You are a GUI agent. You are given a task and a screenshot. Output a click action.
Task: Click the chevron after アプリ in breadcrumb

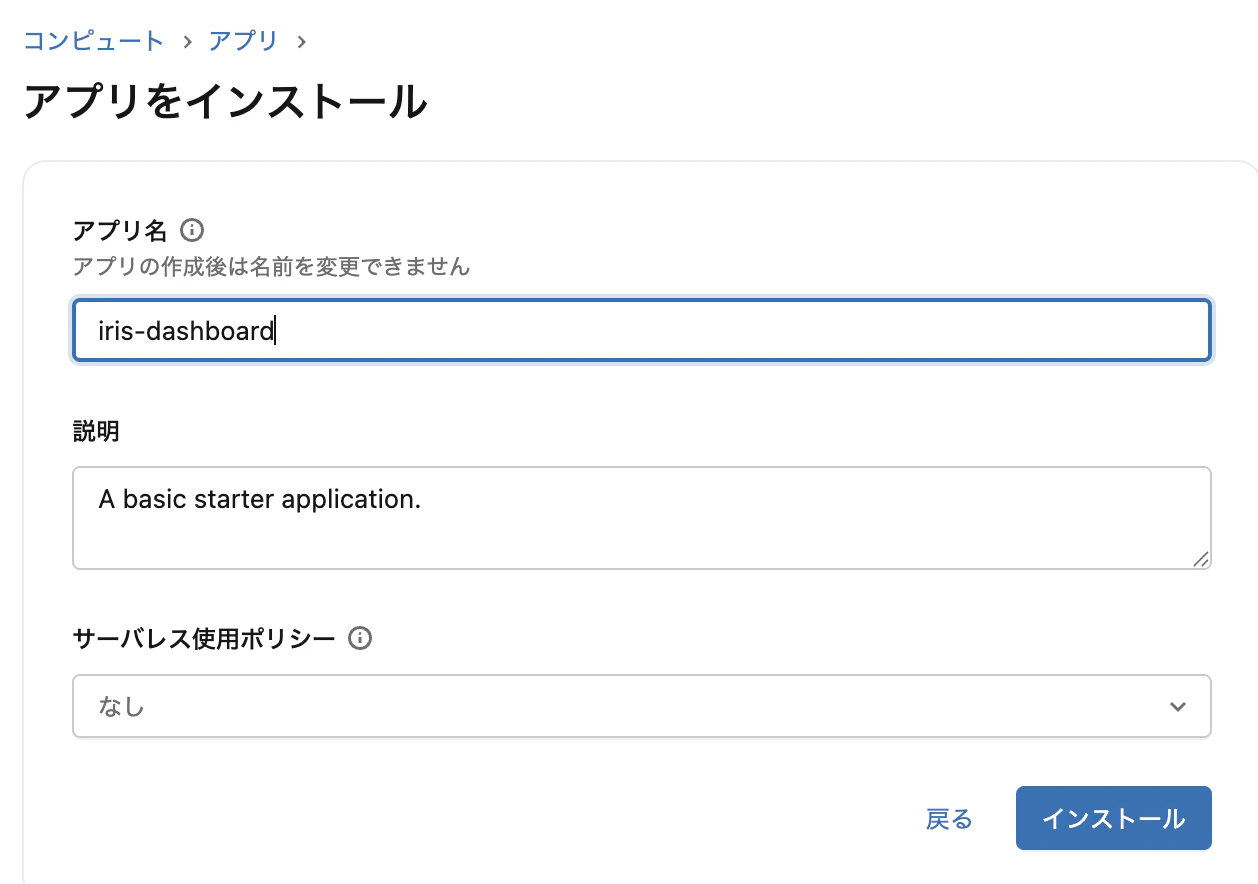[302, 41]
